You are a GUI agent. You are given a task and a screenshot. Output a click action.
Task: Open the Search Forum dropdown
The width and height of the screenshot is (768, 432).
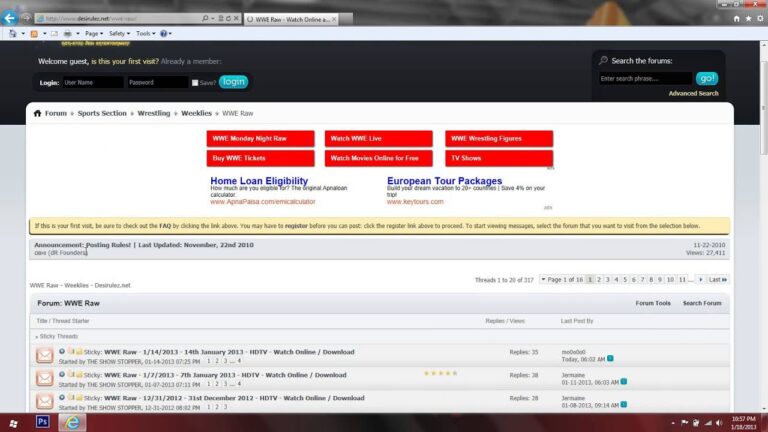point(702,303)
